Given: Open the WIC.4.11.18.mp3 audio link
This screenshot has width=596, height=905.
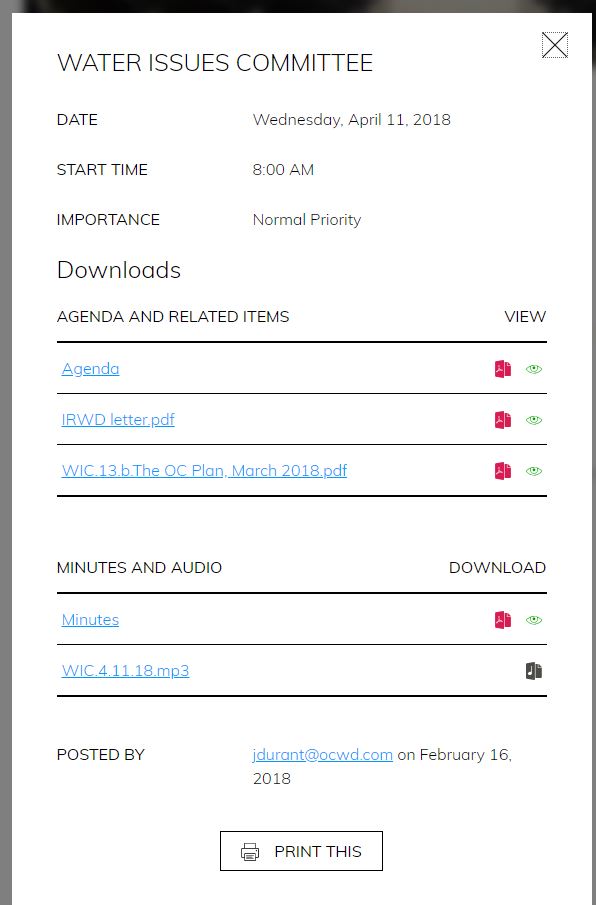Looking at the screenshot, I should click(x=125, y=671).
